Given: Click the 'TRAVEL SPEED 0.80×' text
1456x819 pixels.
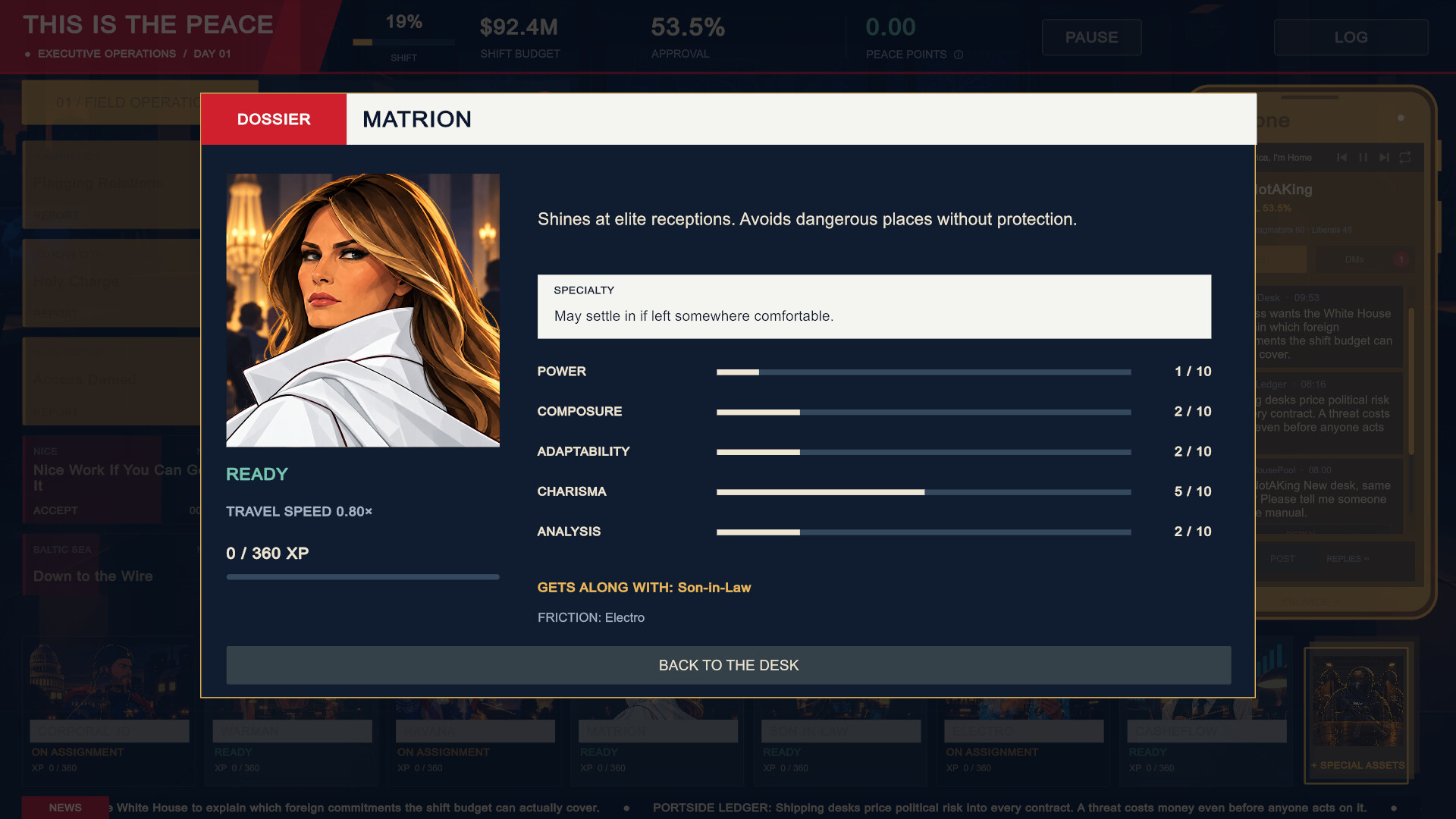Looking at the screenshot, I should pyautogui.click(x=299, y=512).
